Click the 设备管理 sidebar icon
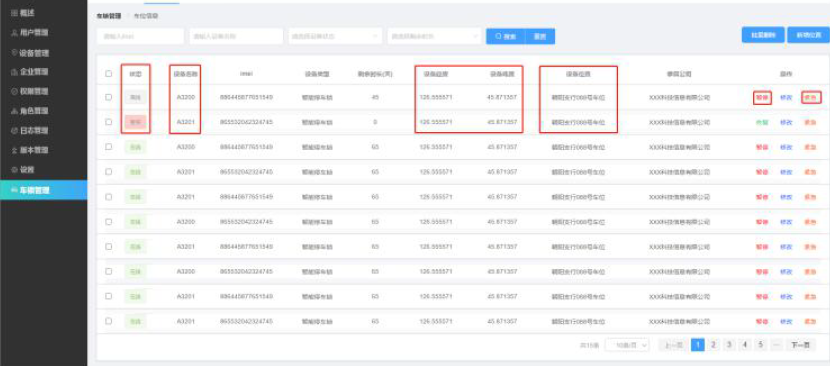The image size is (830, 366). pos(14,52)
